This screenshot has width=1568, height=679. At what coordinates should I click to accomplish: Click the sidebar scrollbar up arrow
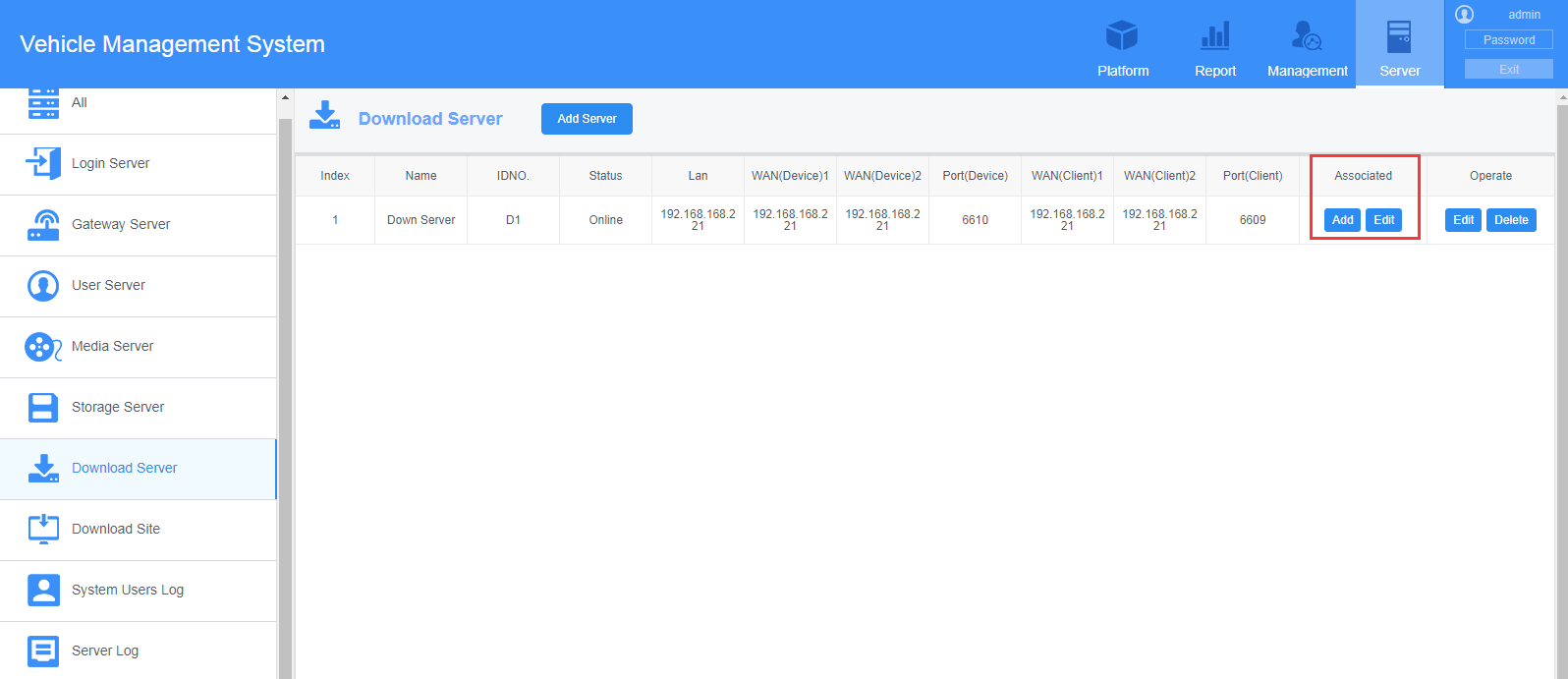(x=285, y=98)
